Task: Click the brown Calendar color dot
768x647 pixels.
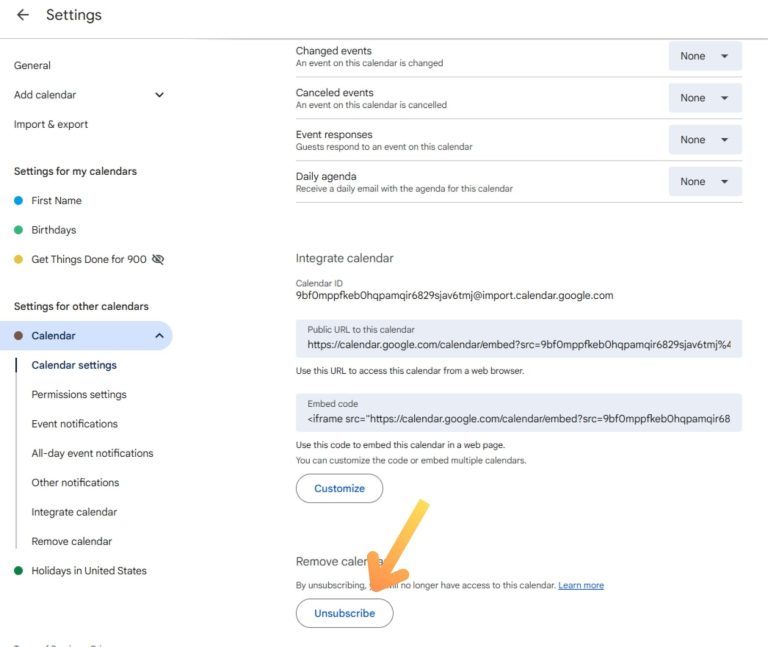Action: 19,335
